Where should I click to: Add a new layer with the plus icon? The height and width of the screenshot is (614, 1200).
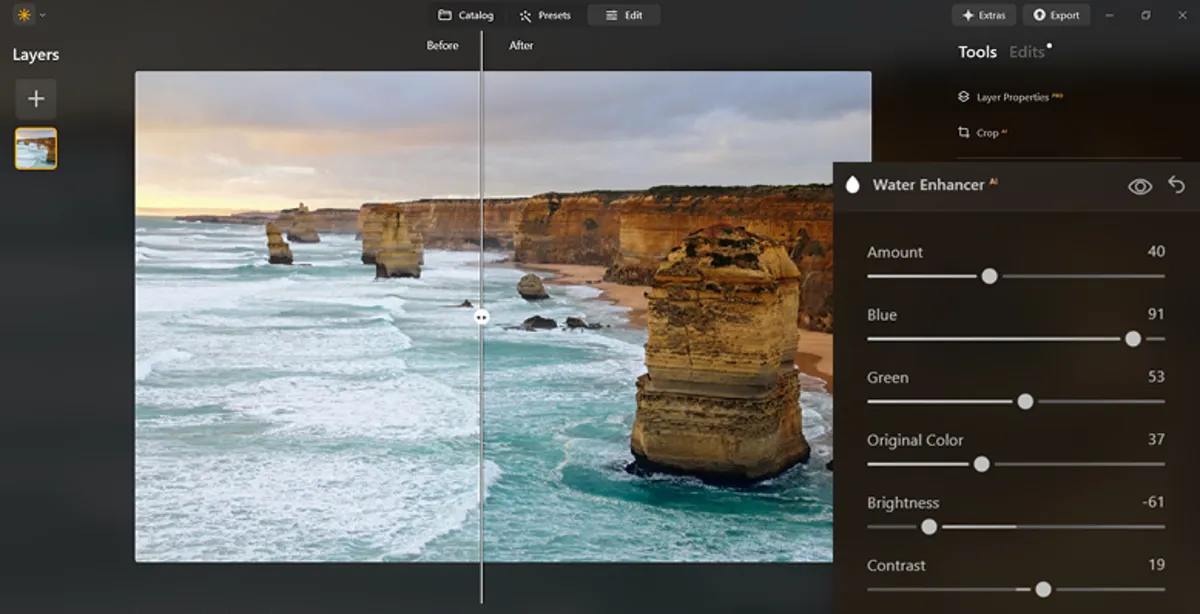point(35,98)
